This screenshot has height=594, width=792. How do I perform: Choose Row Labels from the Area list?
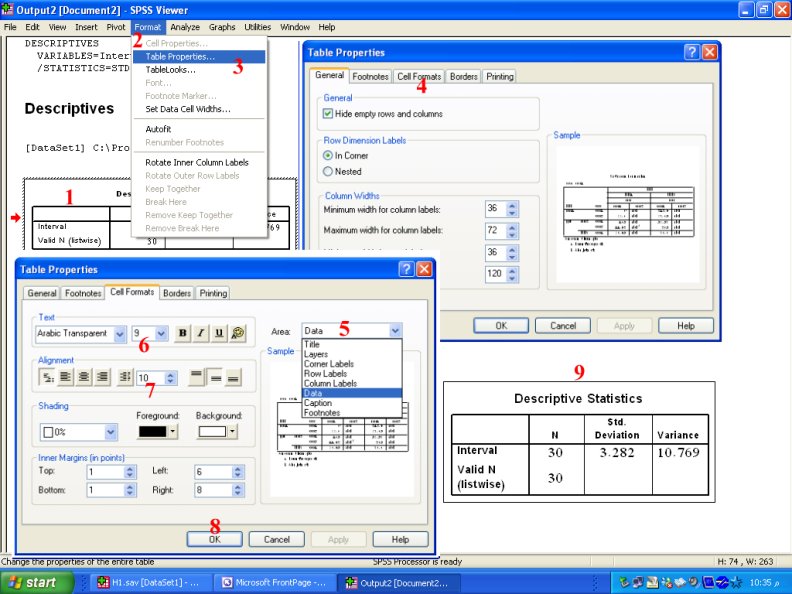[x=352, y=374]
